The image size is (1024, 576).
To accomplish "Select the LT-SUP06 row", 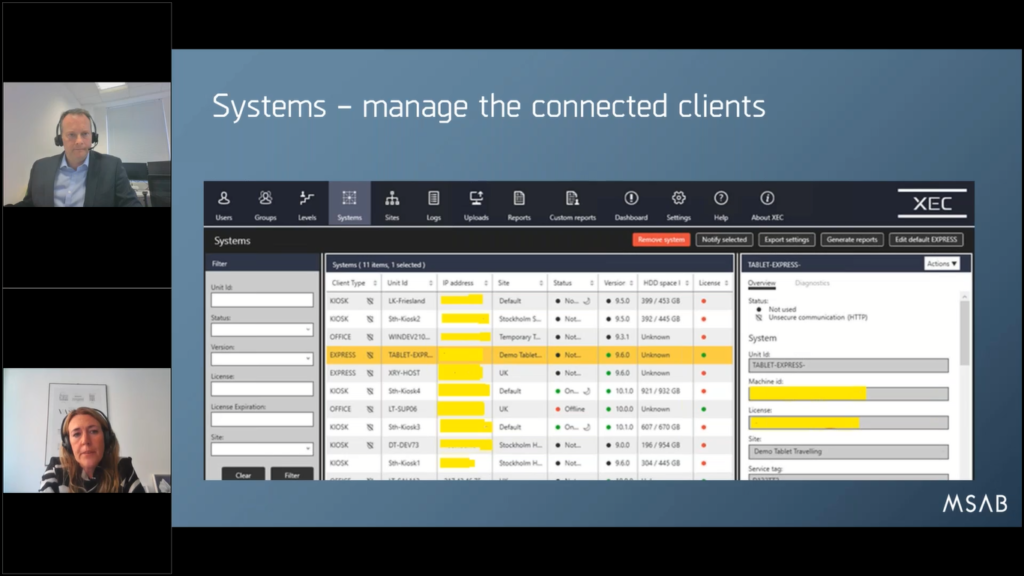I will coord(530,409).
